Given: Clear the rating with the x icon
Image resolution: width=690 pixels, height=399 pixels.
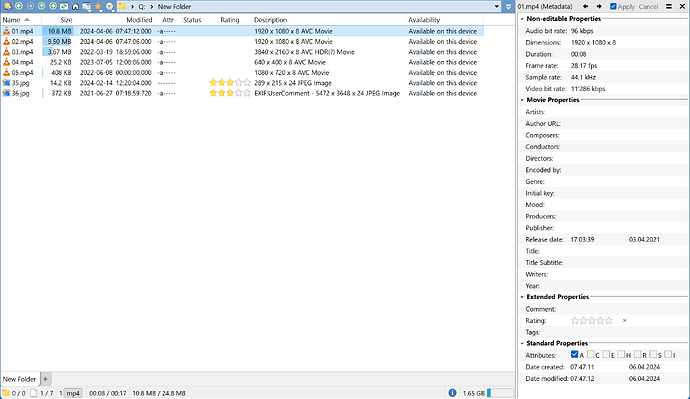Looking at the screenshot, I should [624, 321].
